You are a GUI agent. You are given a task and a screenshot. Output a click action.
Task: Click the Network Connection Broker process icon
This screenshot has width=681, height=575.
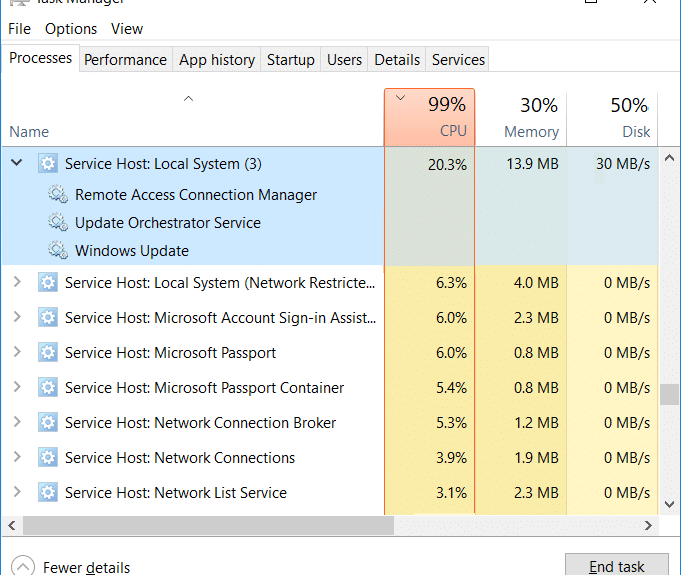click(48, 423)
